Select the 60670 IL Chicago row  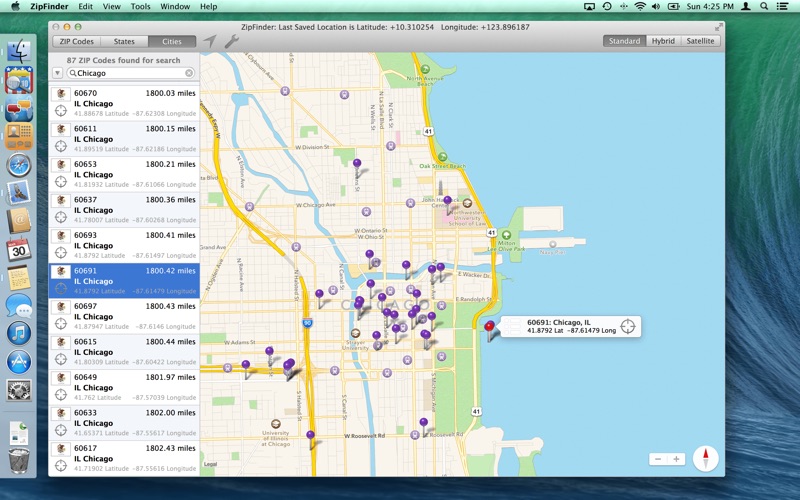point(124,103)
